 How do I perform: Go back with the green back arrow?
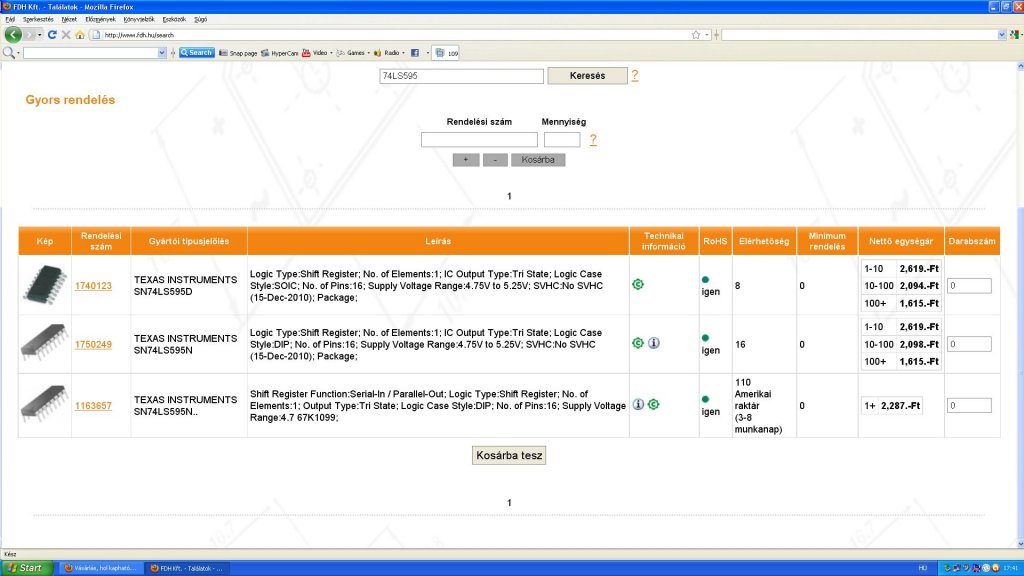12,35
